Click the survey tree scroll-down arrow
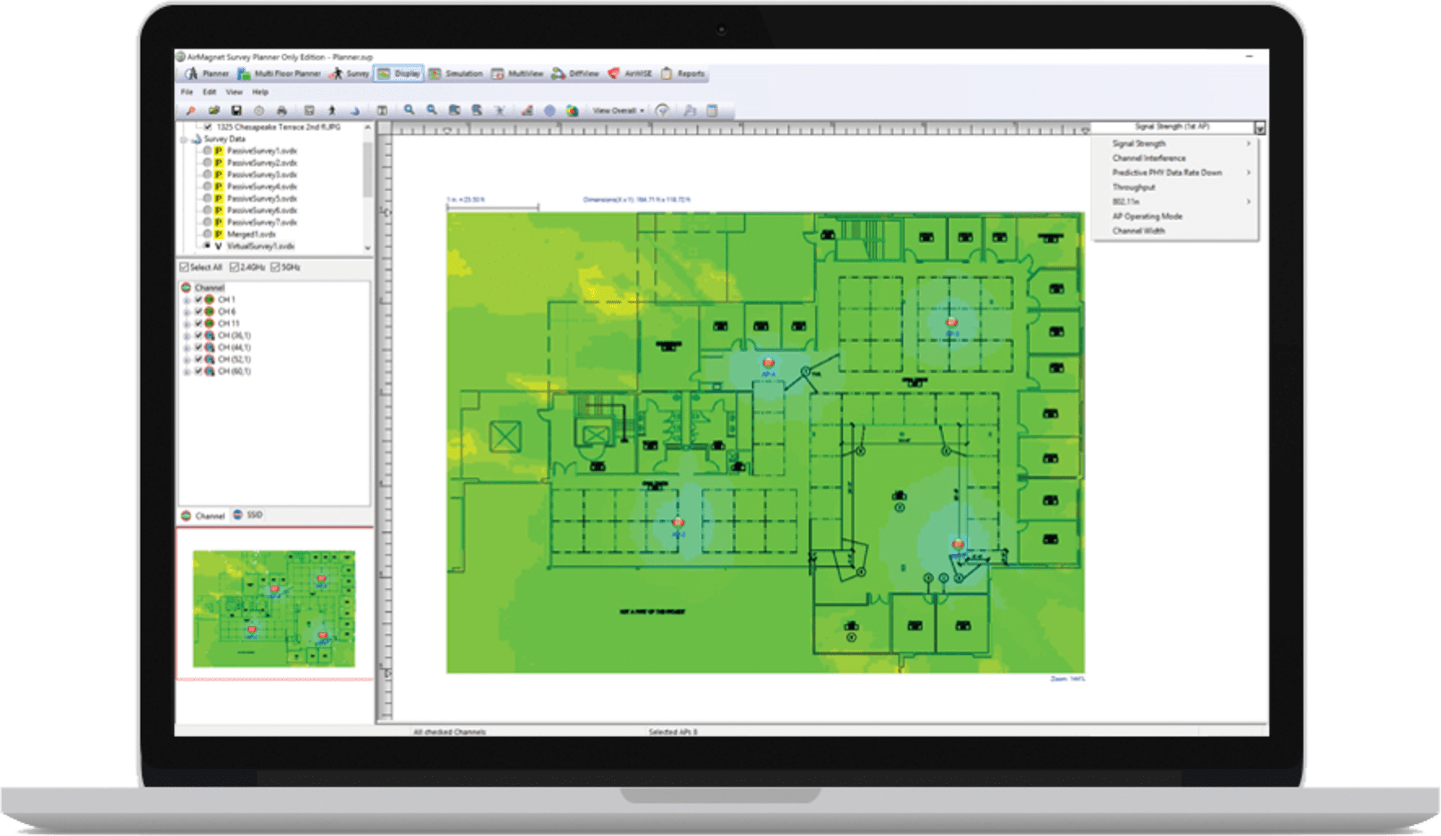Image resolution: width=1441 pixels, height=836 pixels. 367,247
